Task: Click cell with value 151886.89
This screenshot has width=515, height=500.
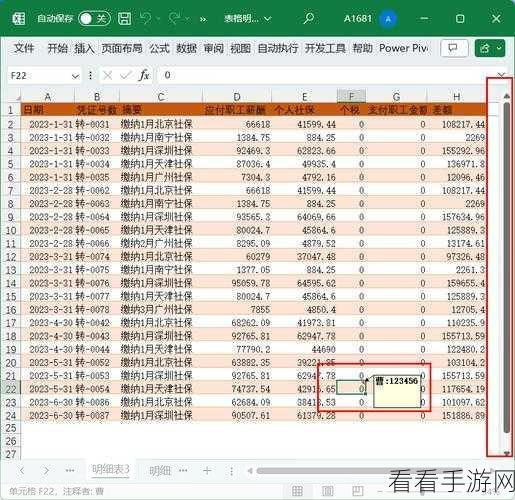Action: pos(456,415)
